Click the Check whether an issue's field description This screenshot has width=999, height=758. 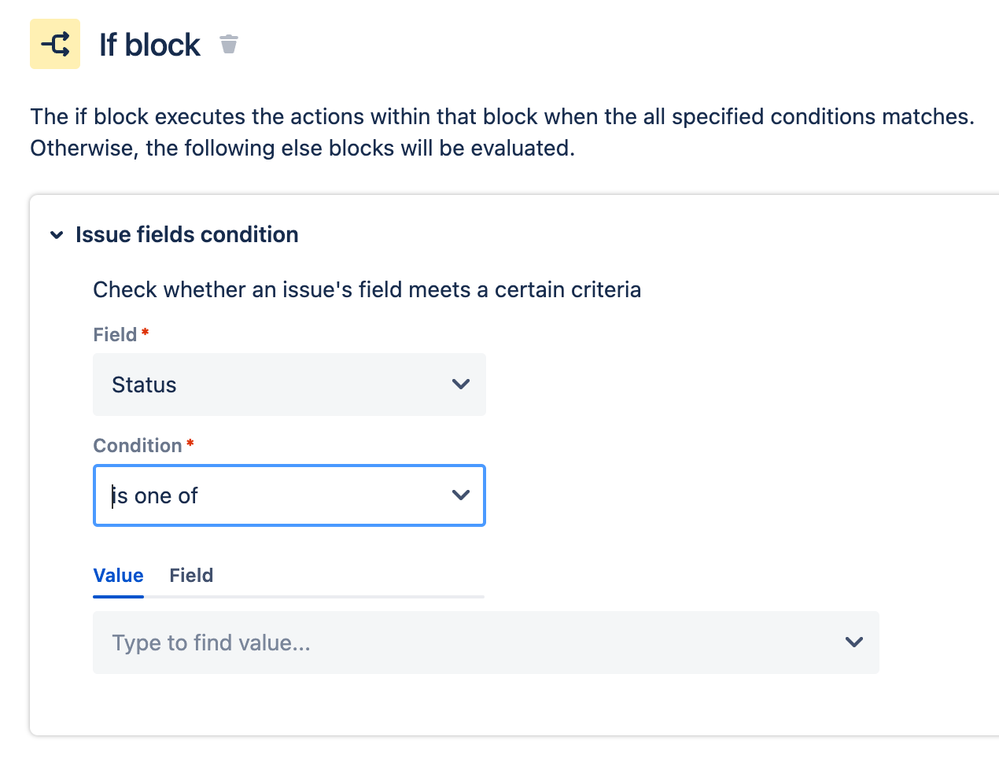click(x=366, y=290)
